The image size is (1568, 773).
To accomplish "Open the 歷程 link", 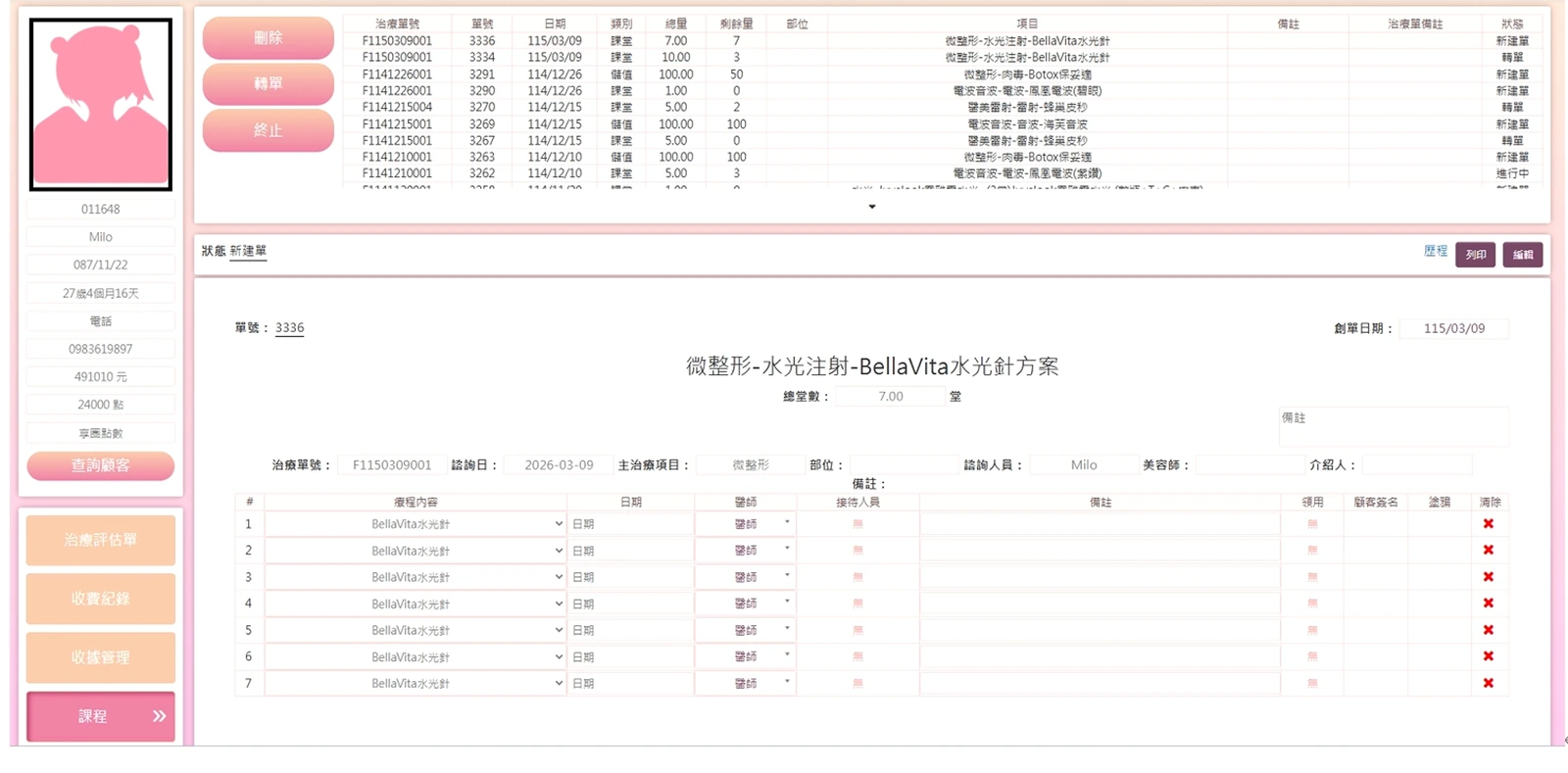I will pos(1436,252).
